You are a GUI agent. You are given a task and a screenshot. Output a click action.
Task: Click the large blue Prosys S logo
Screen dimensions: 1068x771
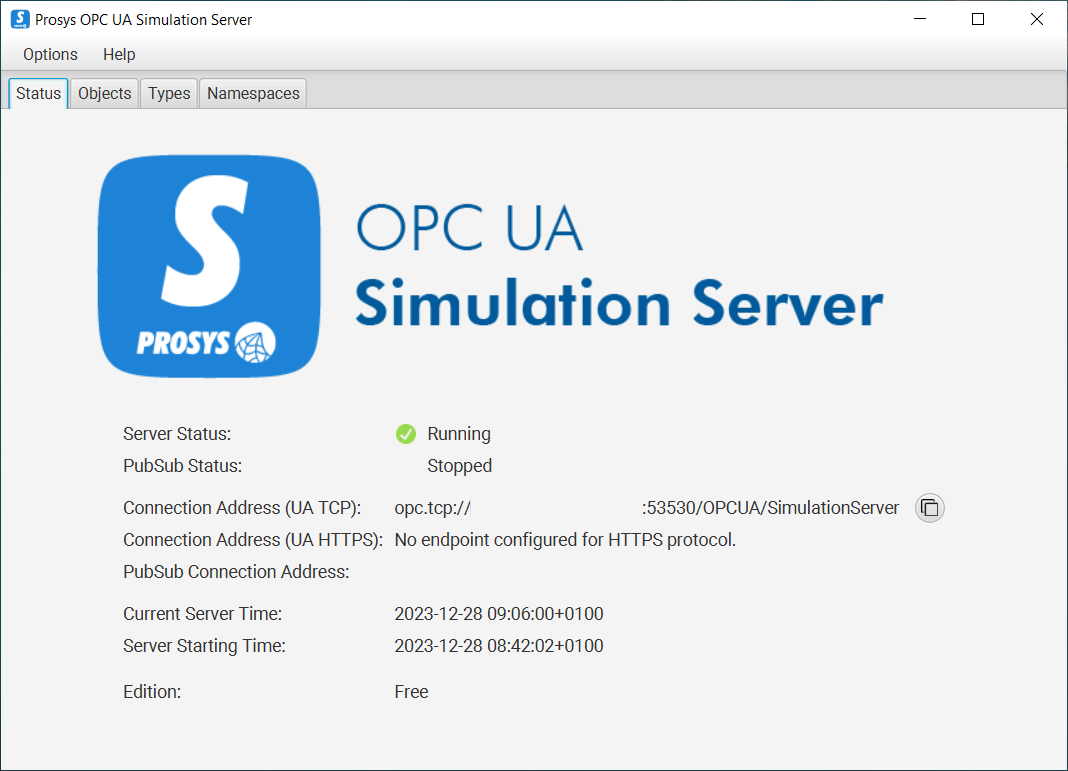click(x=209, y=267)
